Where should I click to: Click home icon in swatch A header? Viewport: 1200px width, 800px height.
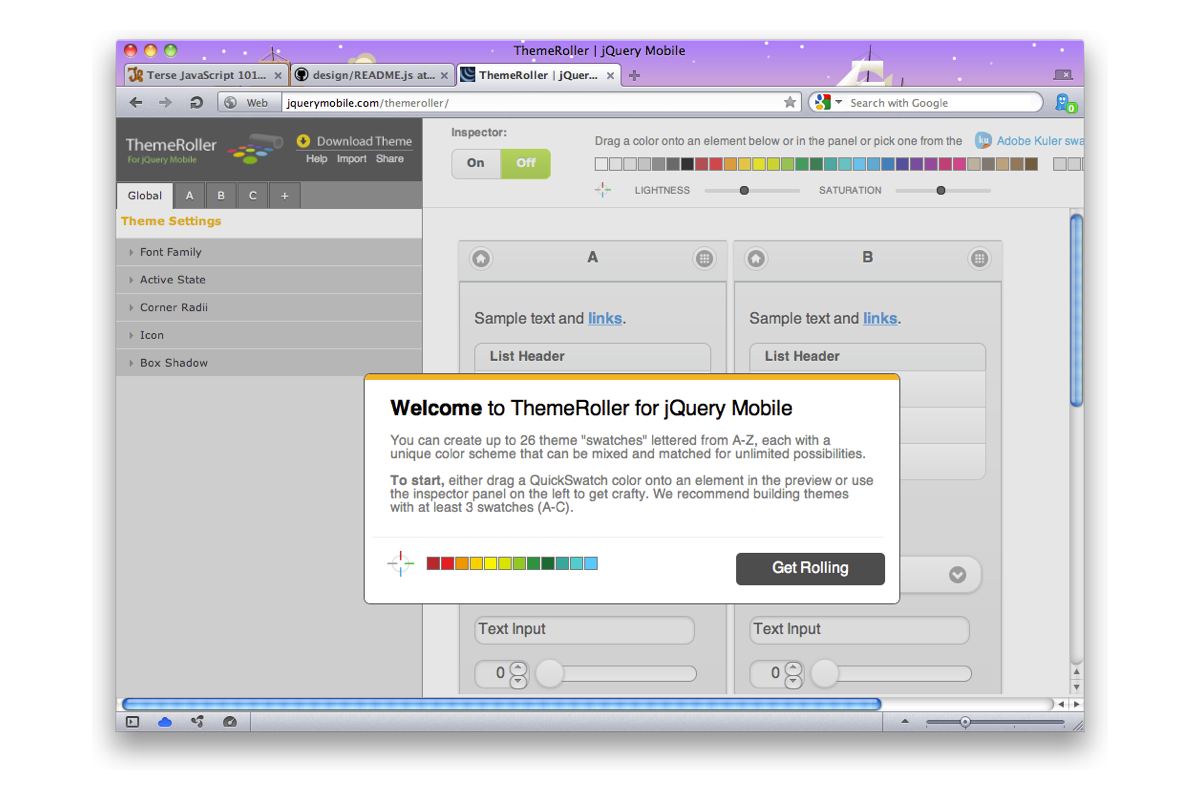coord(481,259)
